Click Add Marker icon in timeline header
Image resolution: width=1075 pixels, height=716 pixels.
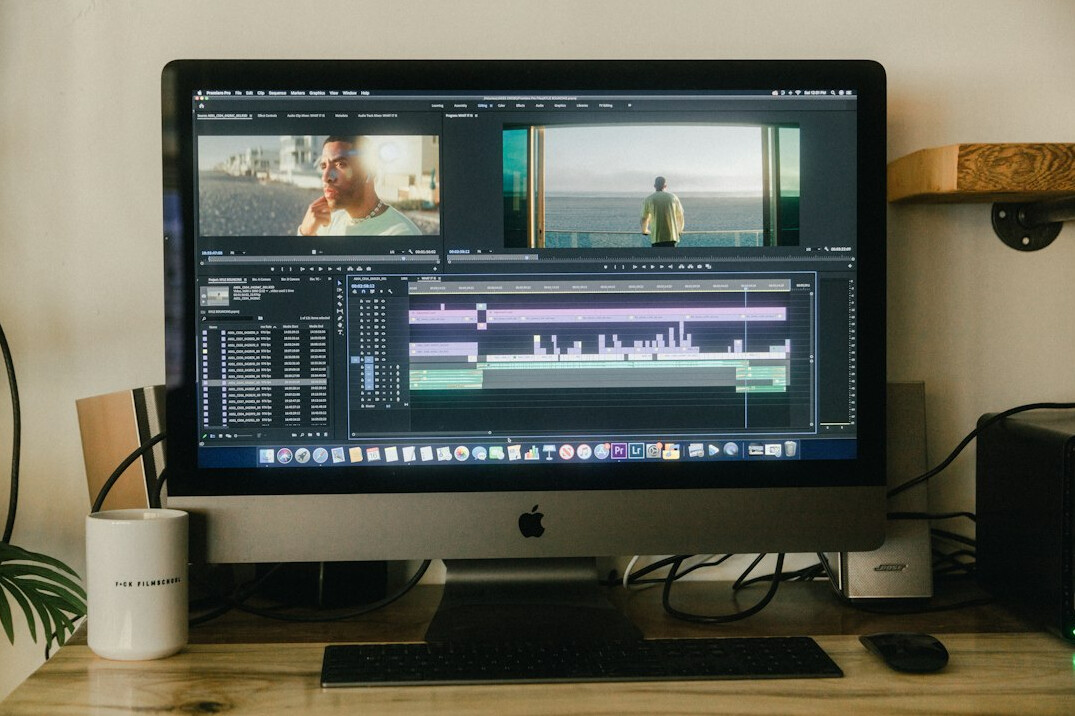[381, 291]
